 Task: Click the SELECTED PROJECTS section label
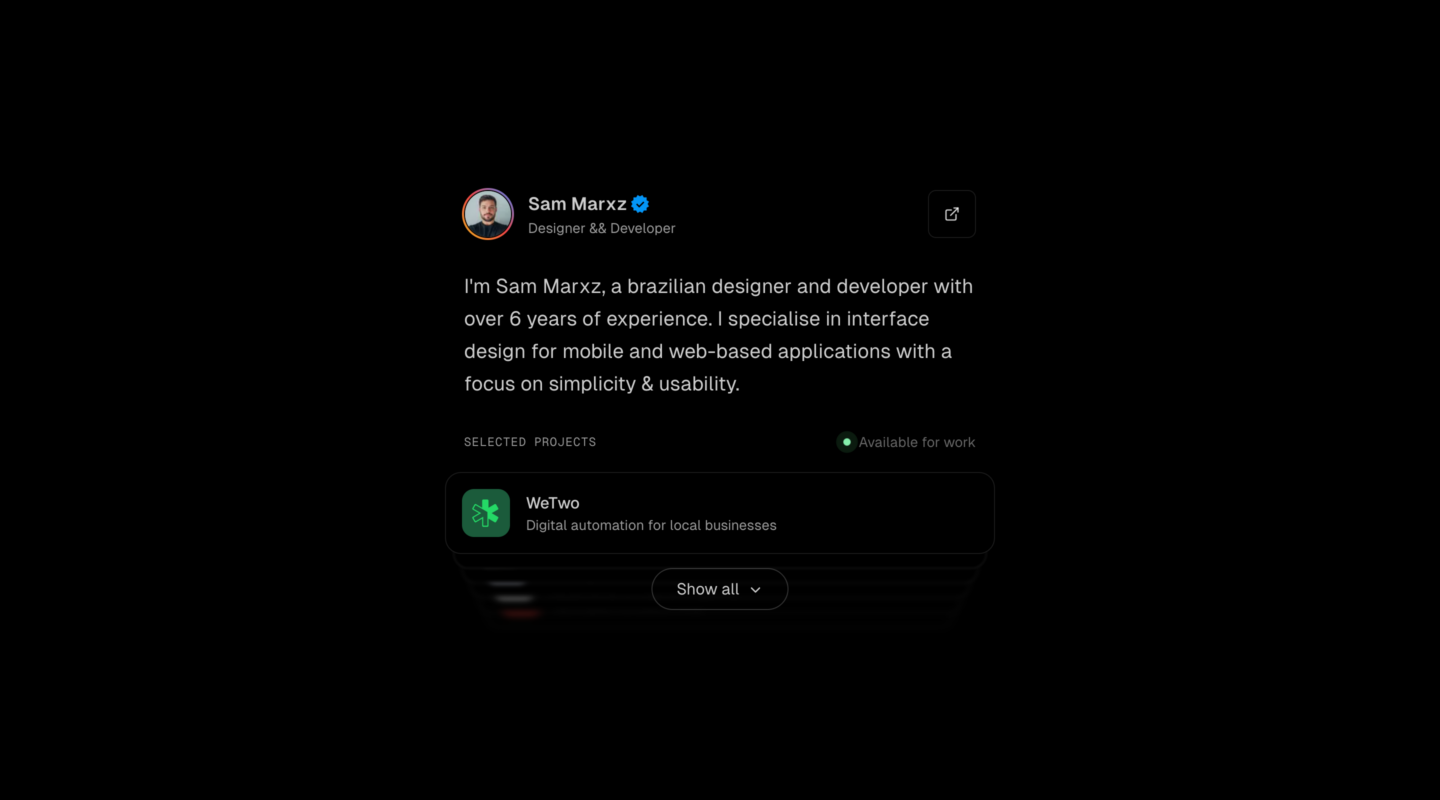530,442
